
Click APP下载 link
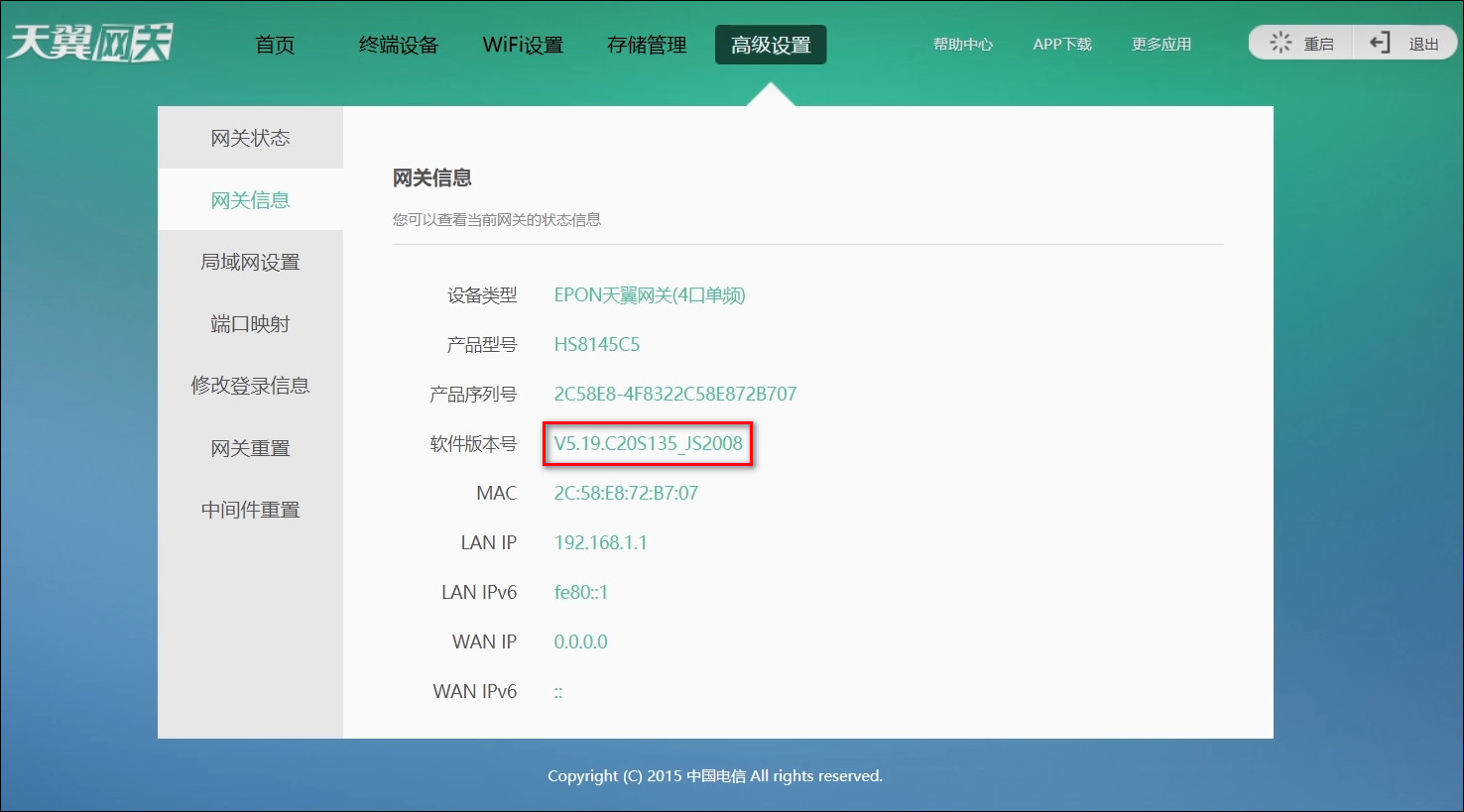(x=1062, y=45)
